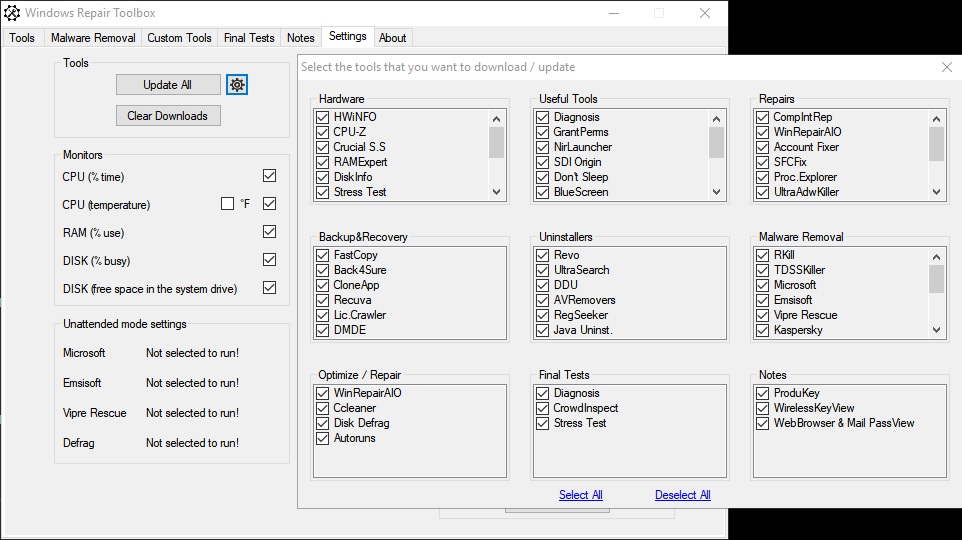962x540 pixels.
Task: Close the tool selection dialog
Action: pyautogui.click(x=947, y=67)
